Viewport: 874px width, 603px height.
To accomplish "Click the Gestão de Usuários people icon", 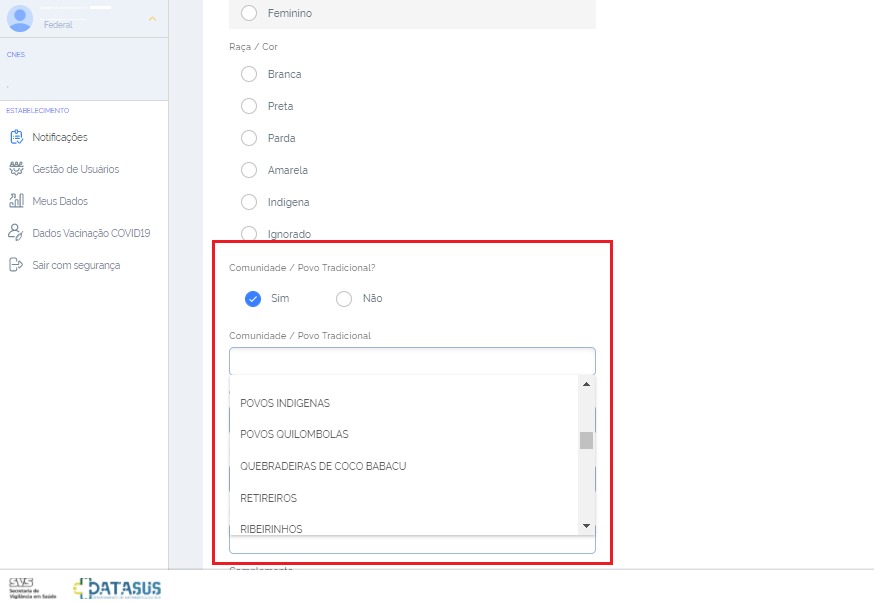I will tap(15, 169).
